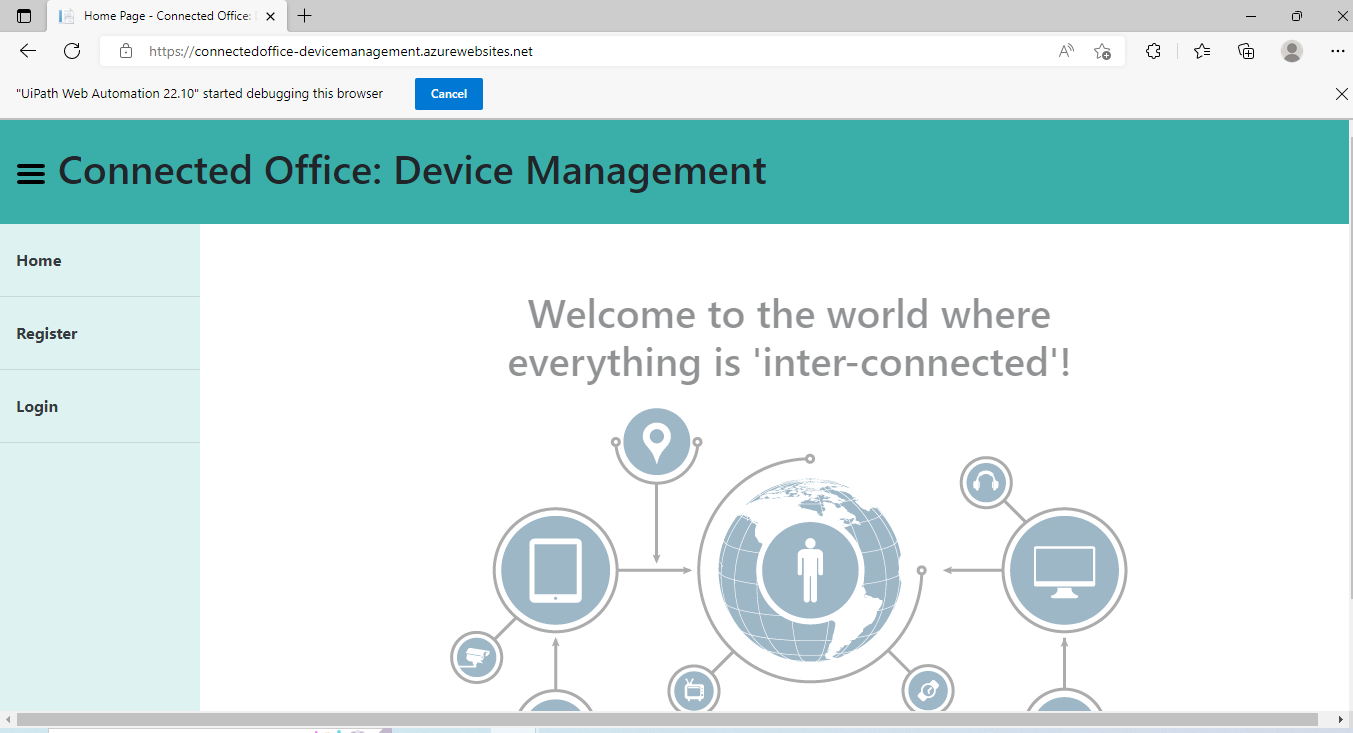Add this page to favorites
The height and width of the screenshot is (733, 1353).
click(1102, 51)
